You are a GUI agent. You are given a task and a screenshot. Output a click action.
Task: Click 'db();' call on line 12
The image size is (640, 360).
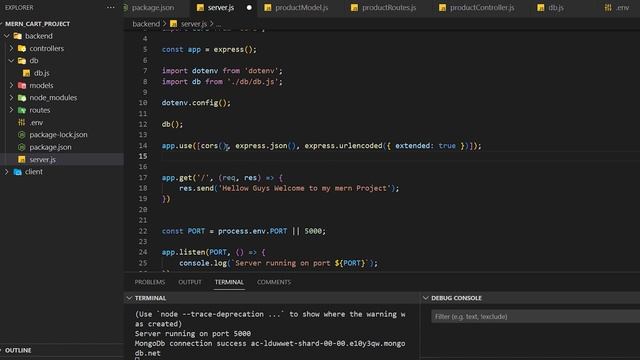click(172, 124)
